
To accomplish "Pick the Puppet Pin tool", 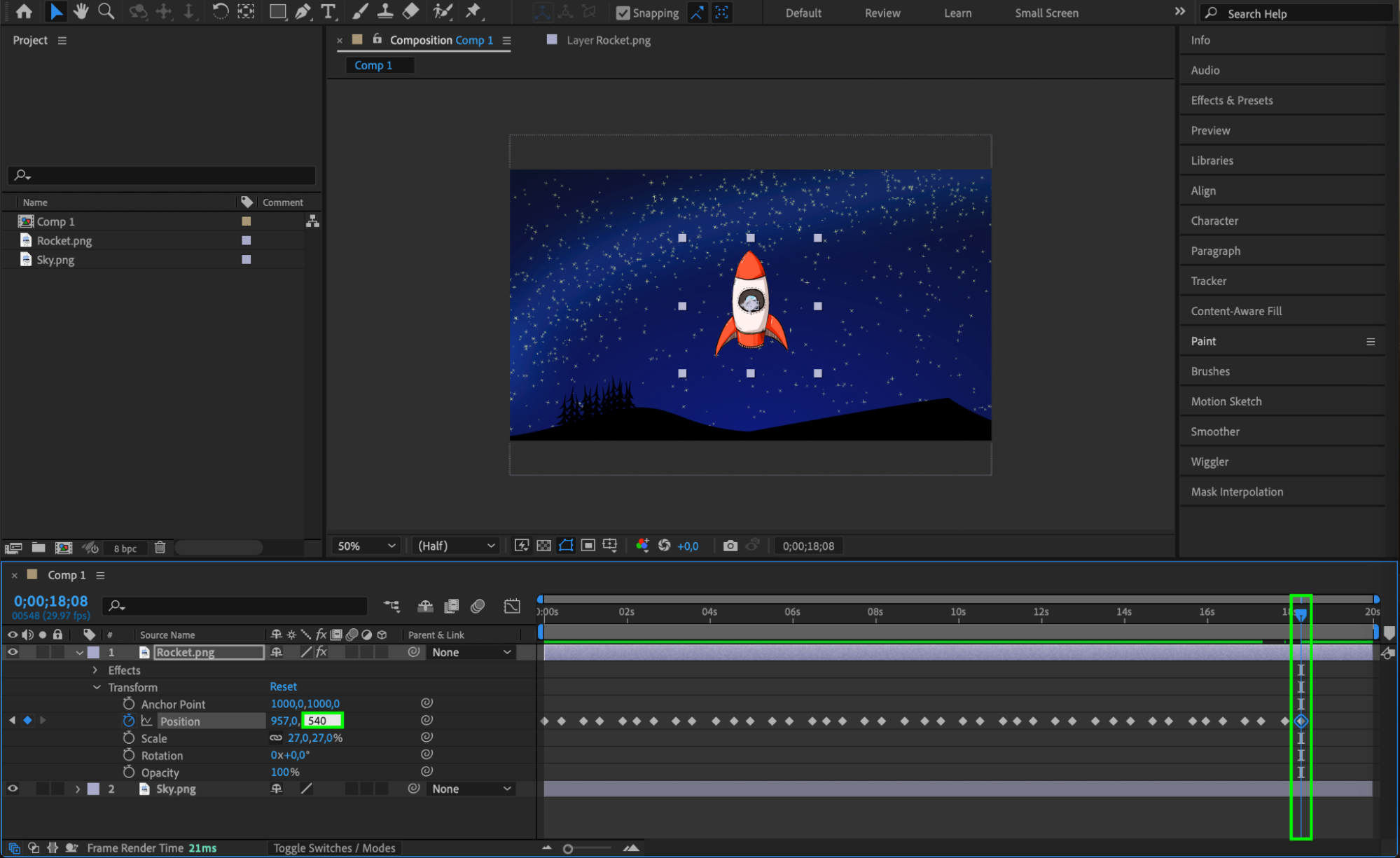I will [473, 11].
